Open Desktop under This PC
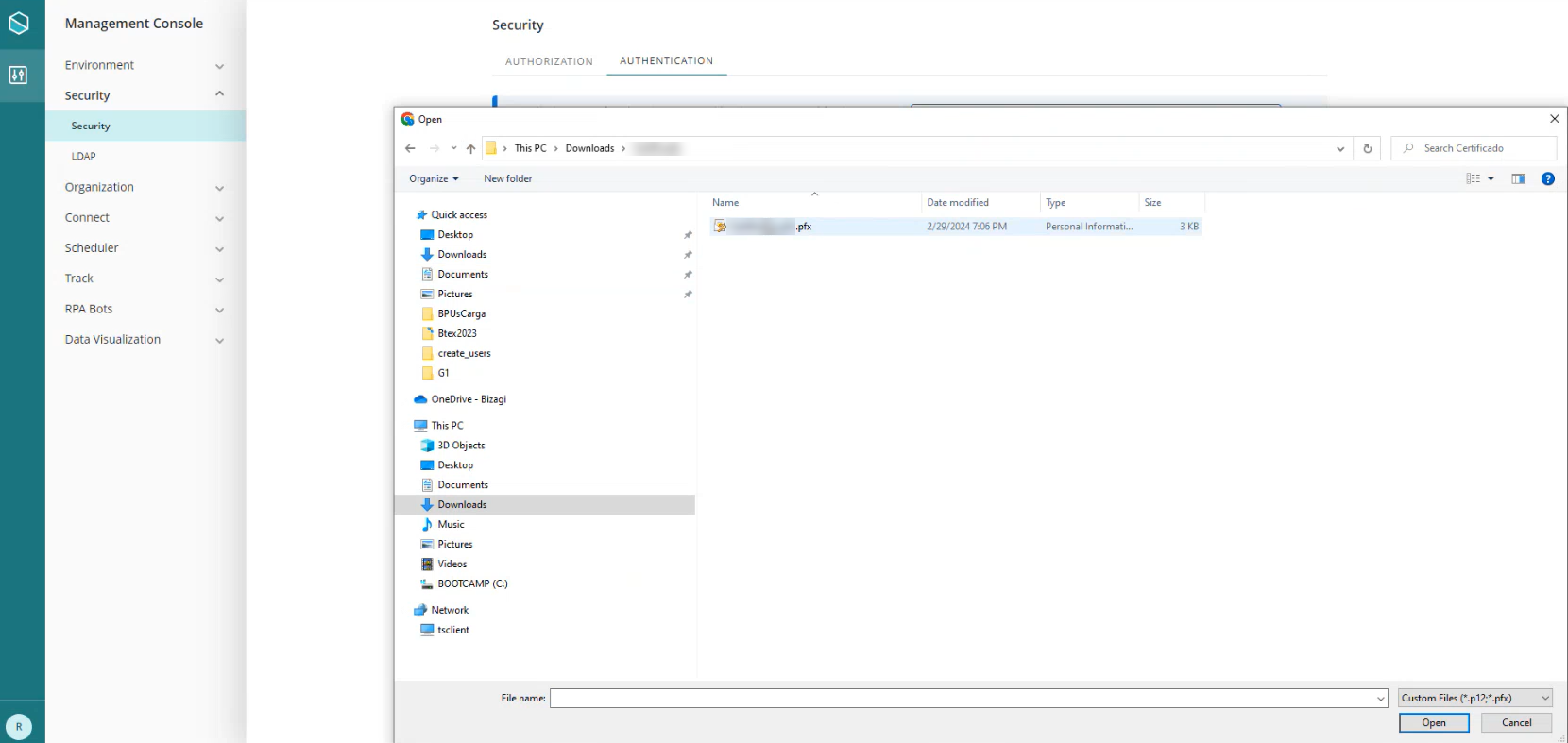Viewport: 1568px width, 743px height. click(455, 465)
